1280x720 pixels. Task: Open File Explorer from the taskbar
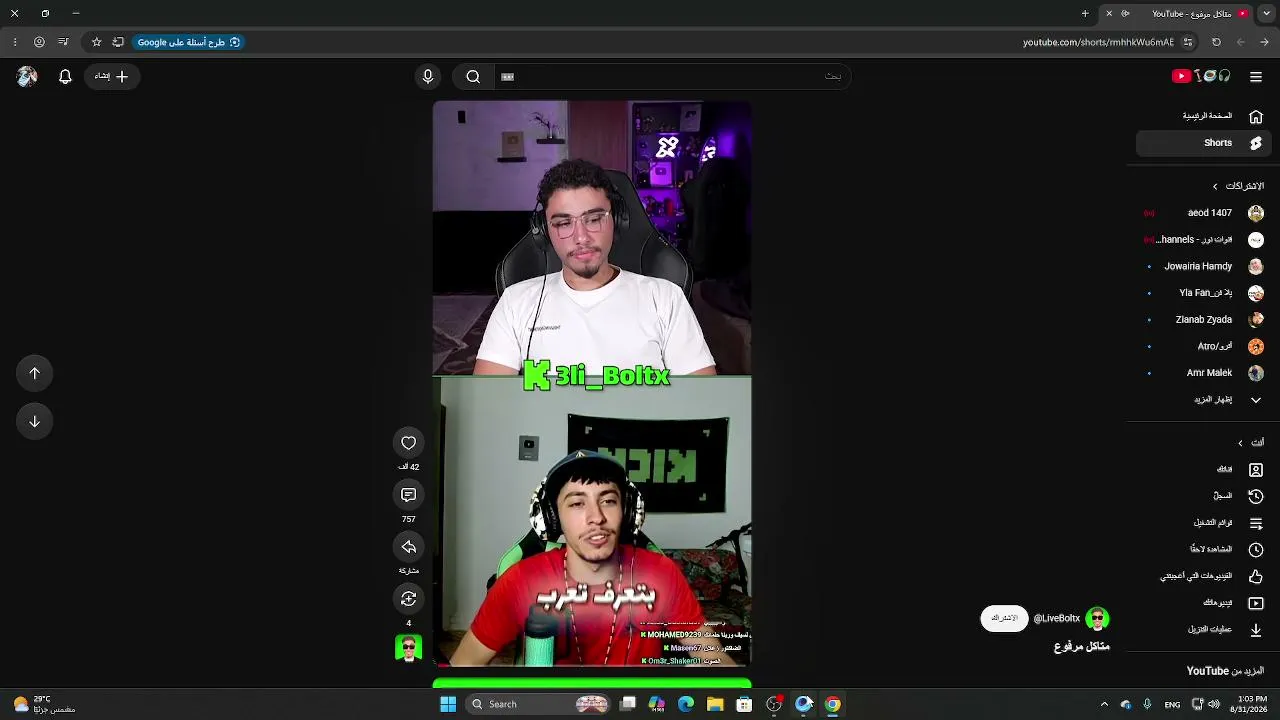tap(715, 704)
